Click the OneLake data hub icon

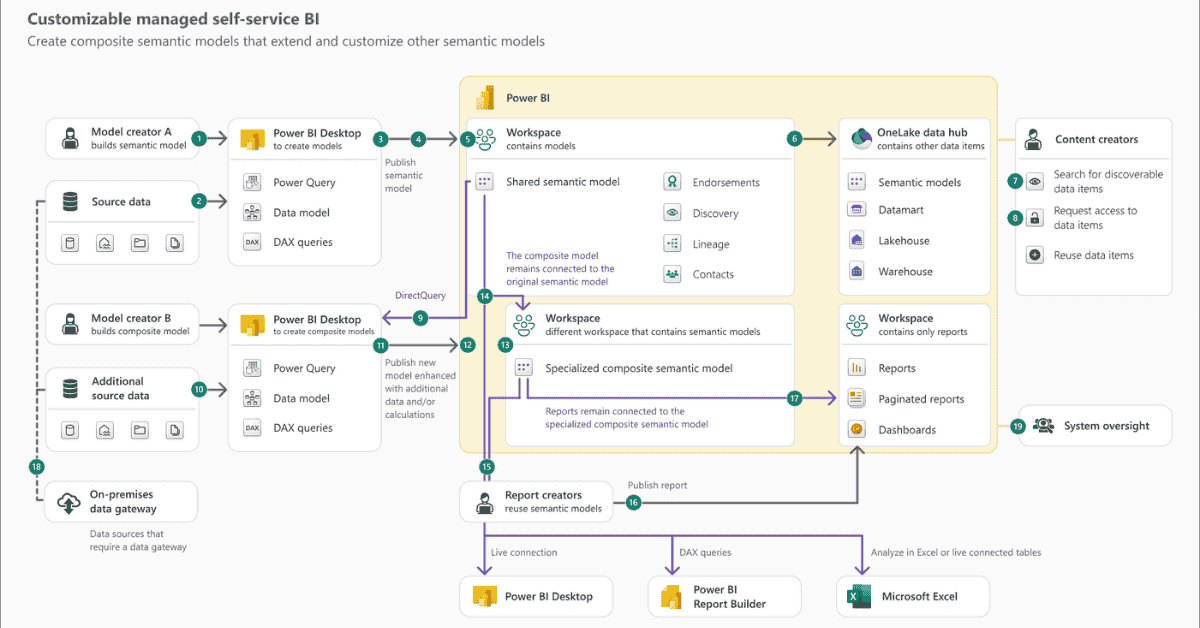pyautogui.click(x=860, y=138)
